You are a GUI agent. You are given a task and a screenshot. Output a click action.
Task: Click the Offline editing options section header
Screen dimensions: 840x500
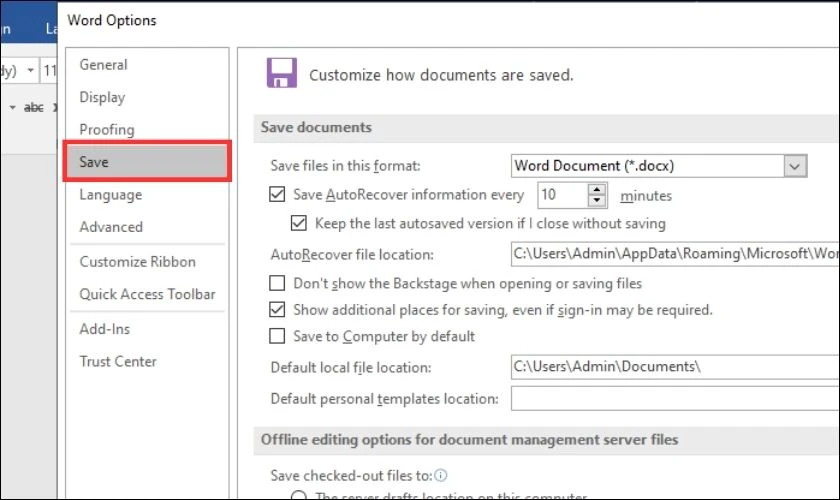[x=469, y=440]
